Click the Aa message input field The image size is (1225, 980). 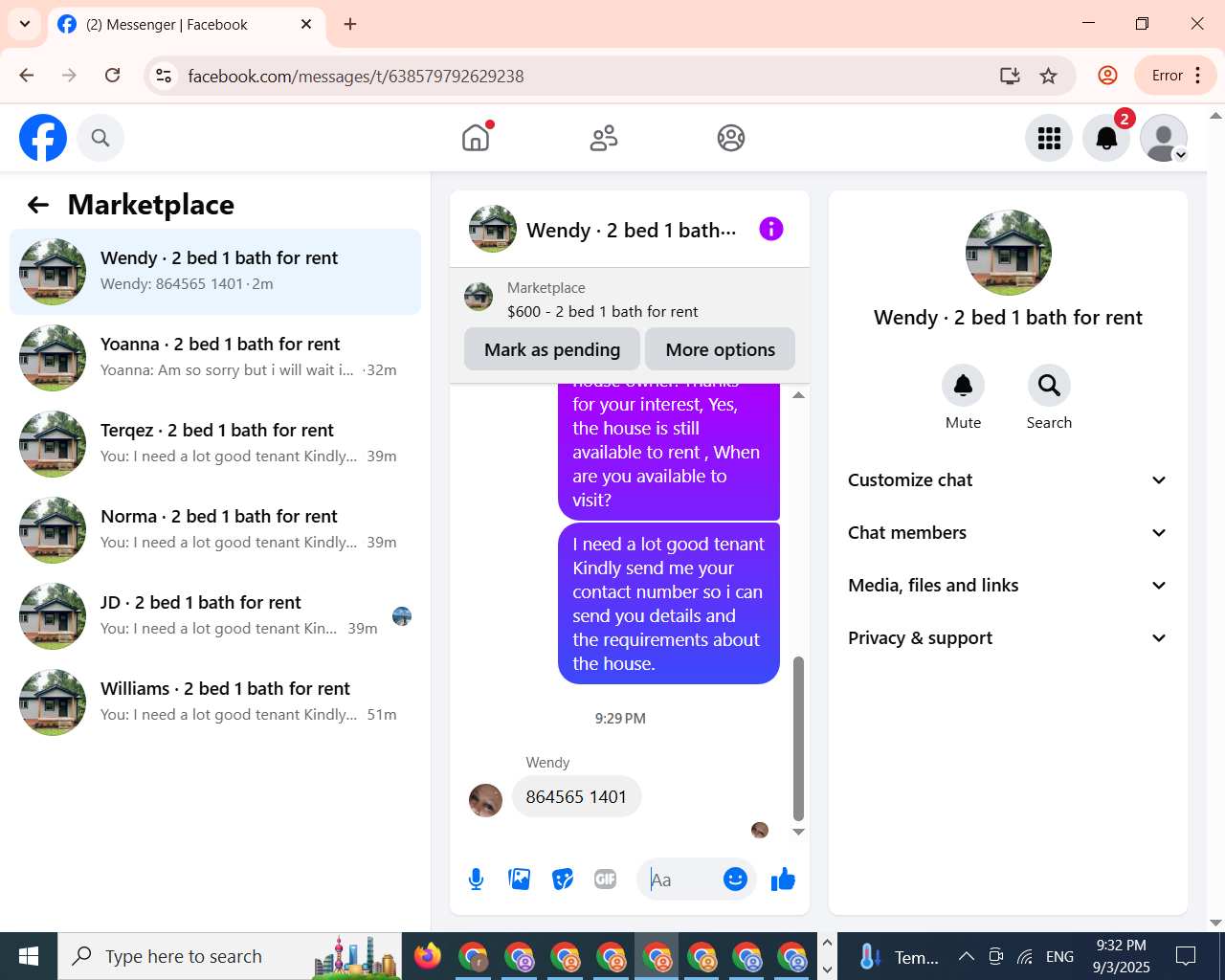click(680, 880)
